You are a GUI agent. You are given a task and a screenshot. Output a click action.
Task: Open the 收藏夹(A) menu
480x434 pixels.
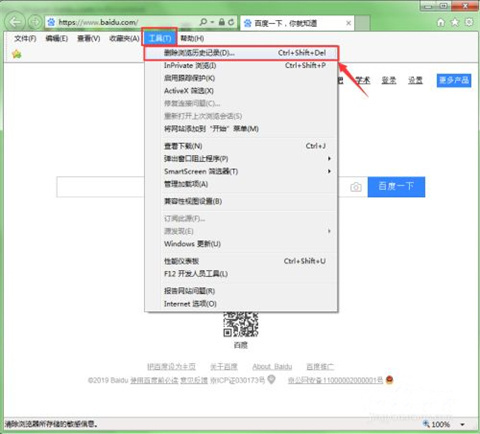(124, 38)
